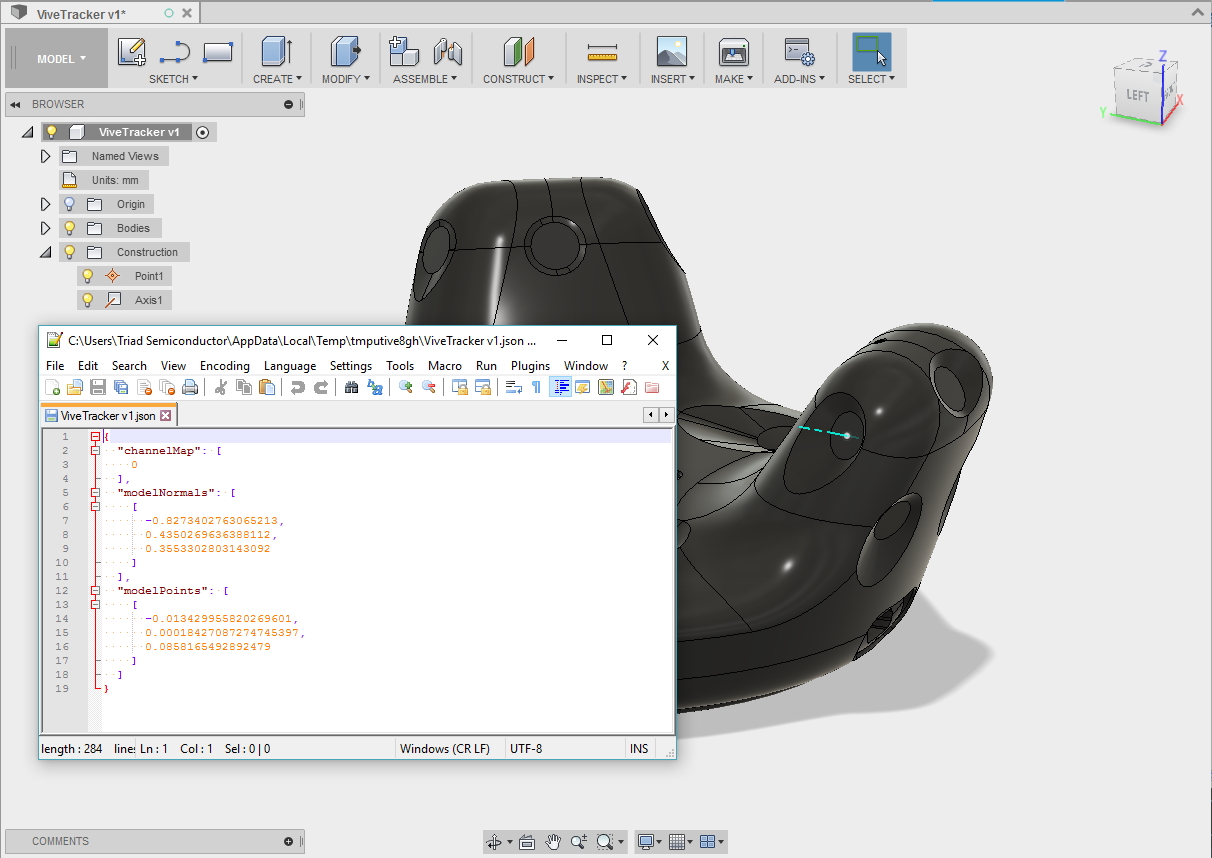
Task: Click the ADD-INS toolbar label
Action: point(800,79)
